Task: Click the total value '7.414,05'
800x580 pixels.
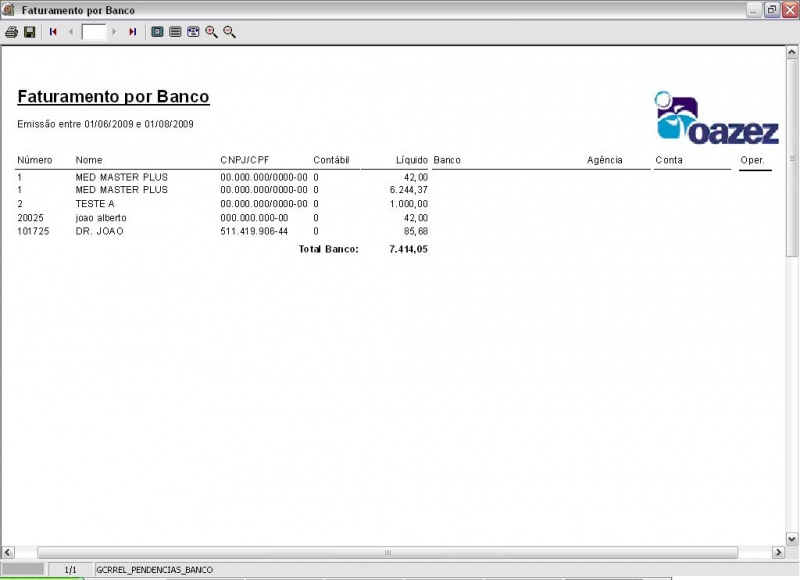Action: click(408, 249)
